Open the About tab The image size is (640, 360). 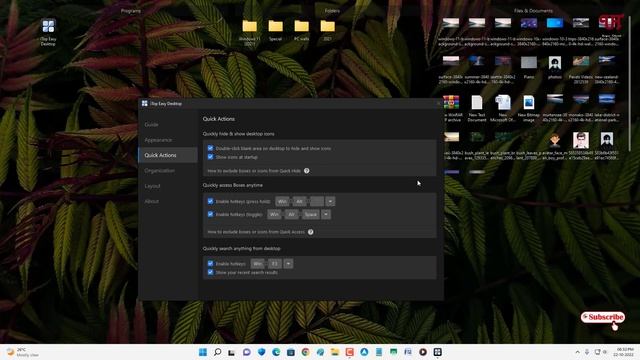(x=151, y=201)
